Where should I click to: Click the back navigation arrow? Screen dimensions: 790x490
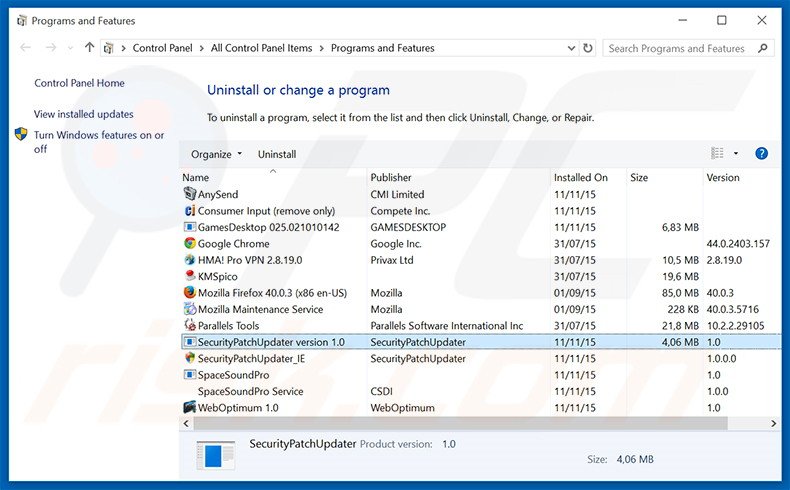coord(25,48)
